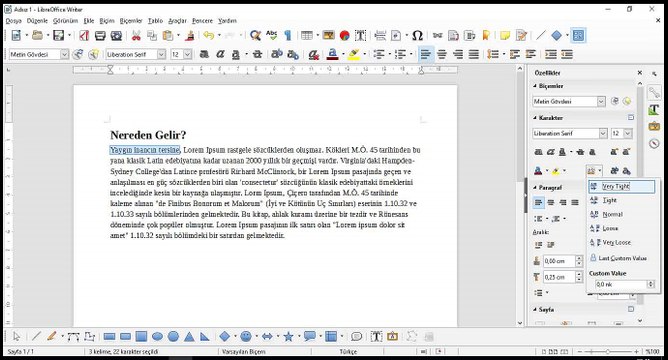
Task: Click the Insert Line icon in toolbar
Action: pos(540,35)
